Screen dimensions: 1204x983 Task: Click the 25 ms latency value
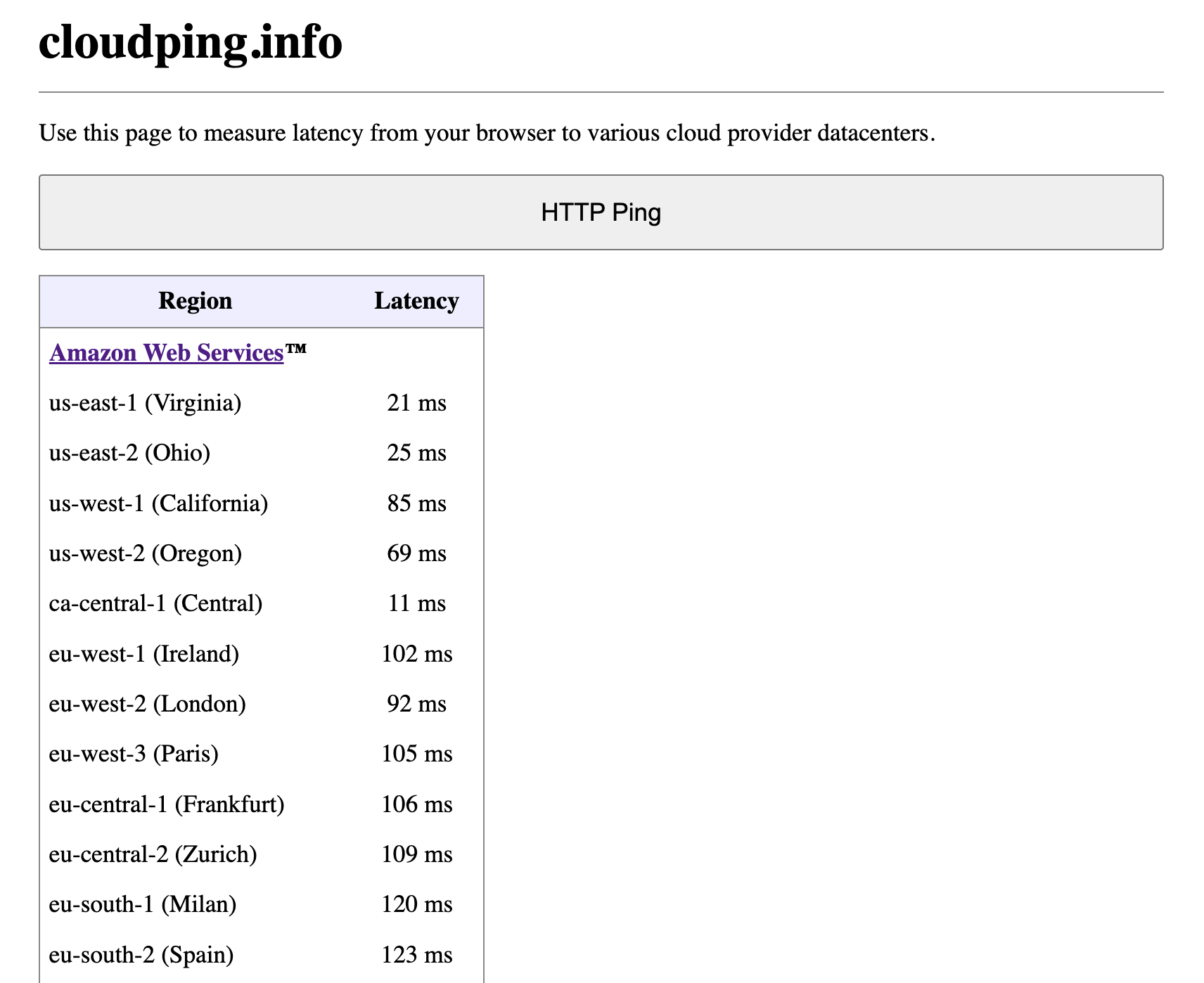click(x=416, y=453)
